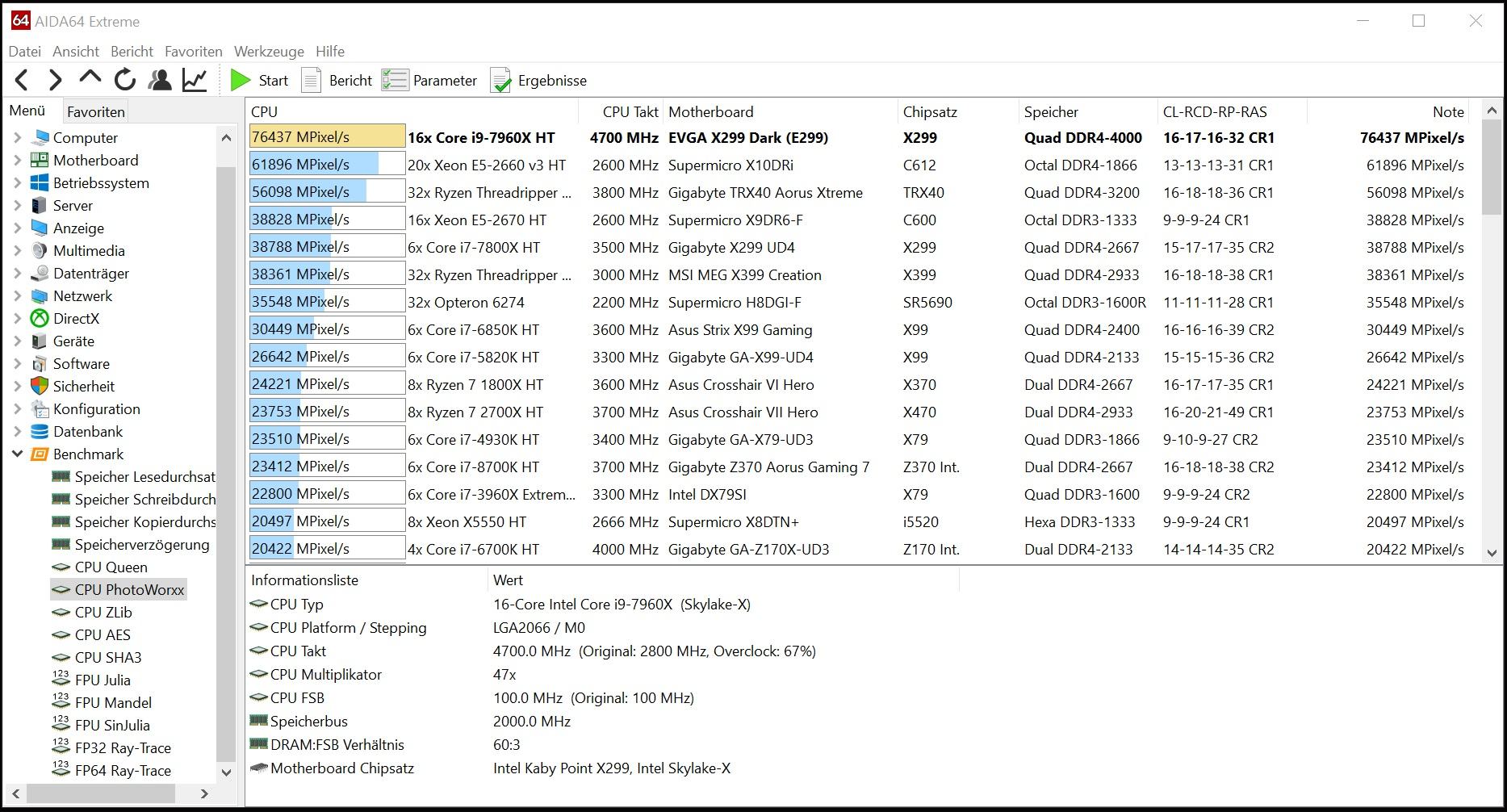This screenshot has height=812, width=1507.
Task: Expand the Netzwerk tree node
Action: point(17,296)
